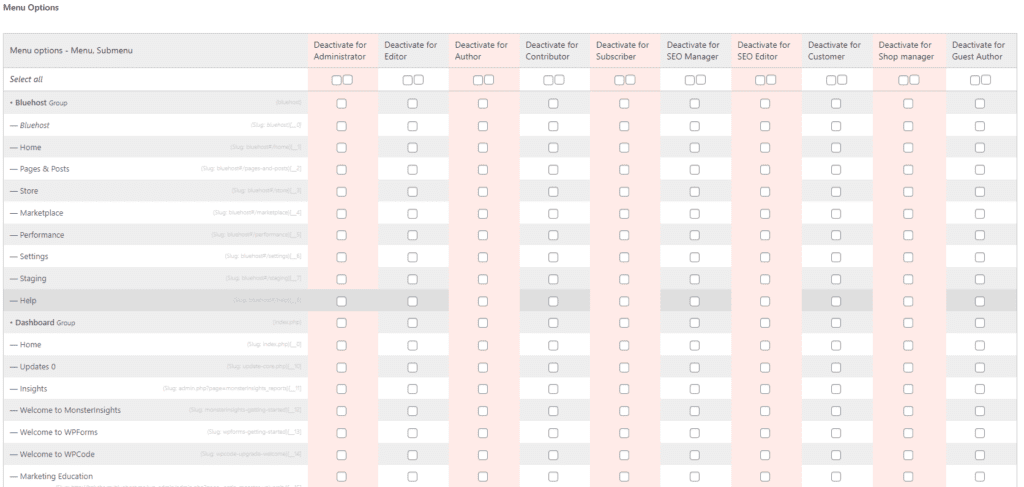Screen dimensions: 1024x487
Task: Tick Updates 0 row for Shop manager
Action: 908,367
